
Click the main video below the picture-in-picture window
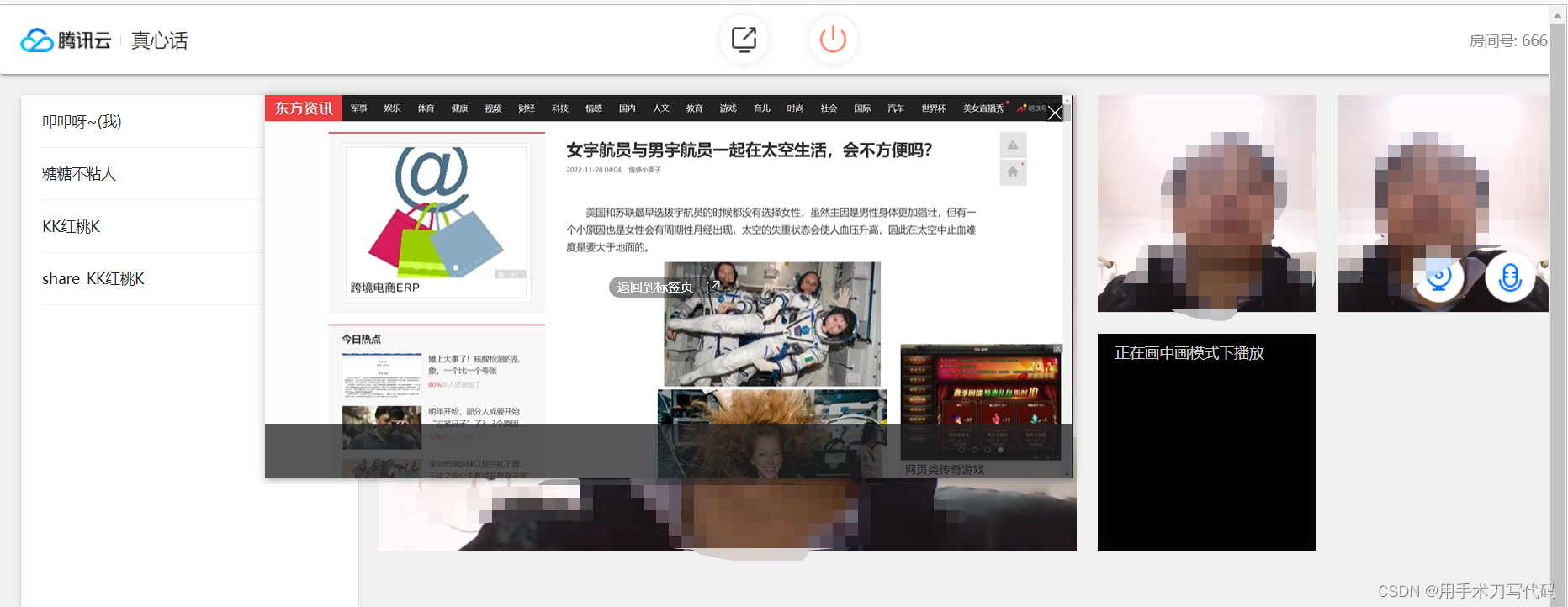(x=727, y=515)
